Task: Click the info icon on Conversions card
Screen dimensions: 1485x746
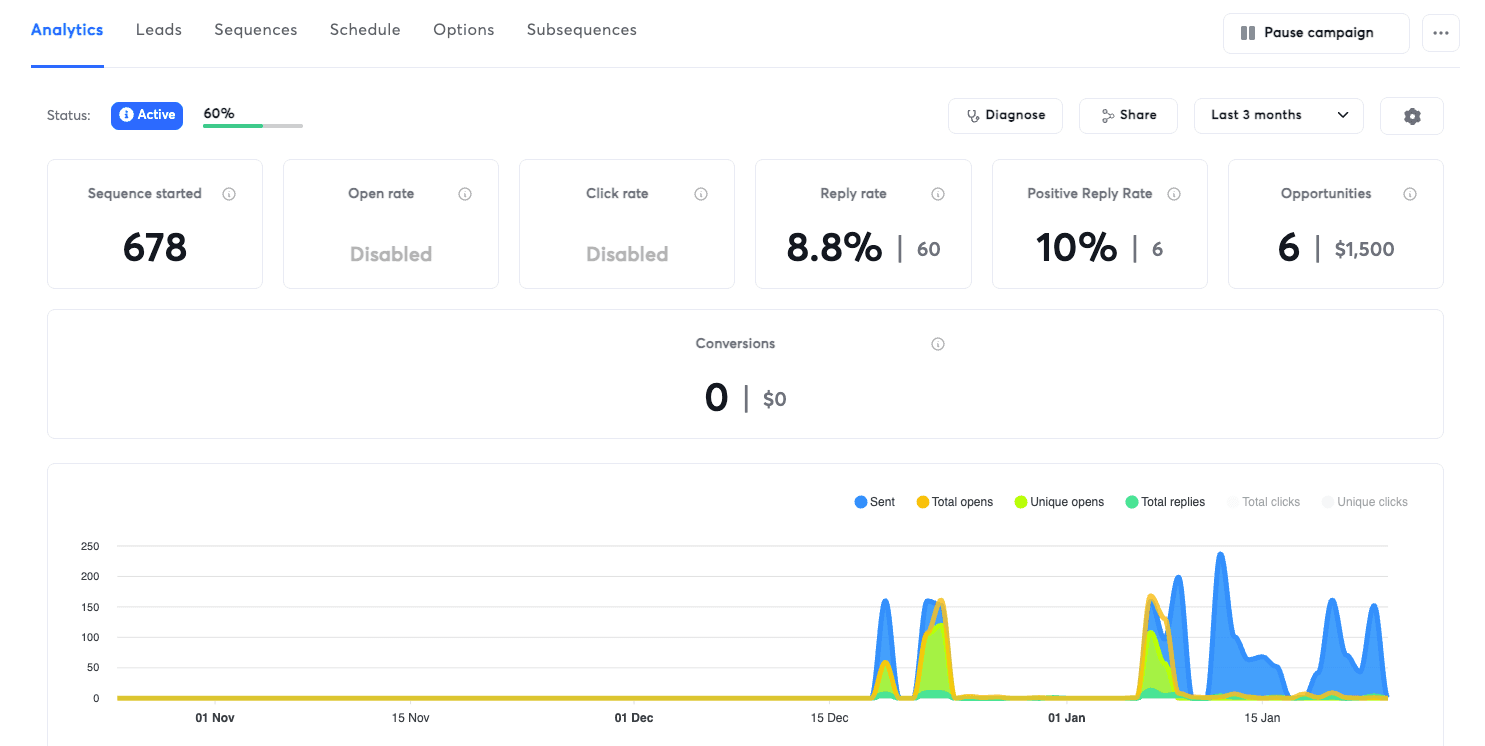Action: point(938,344)
